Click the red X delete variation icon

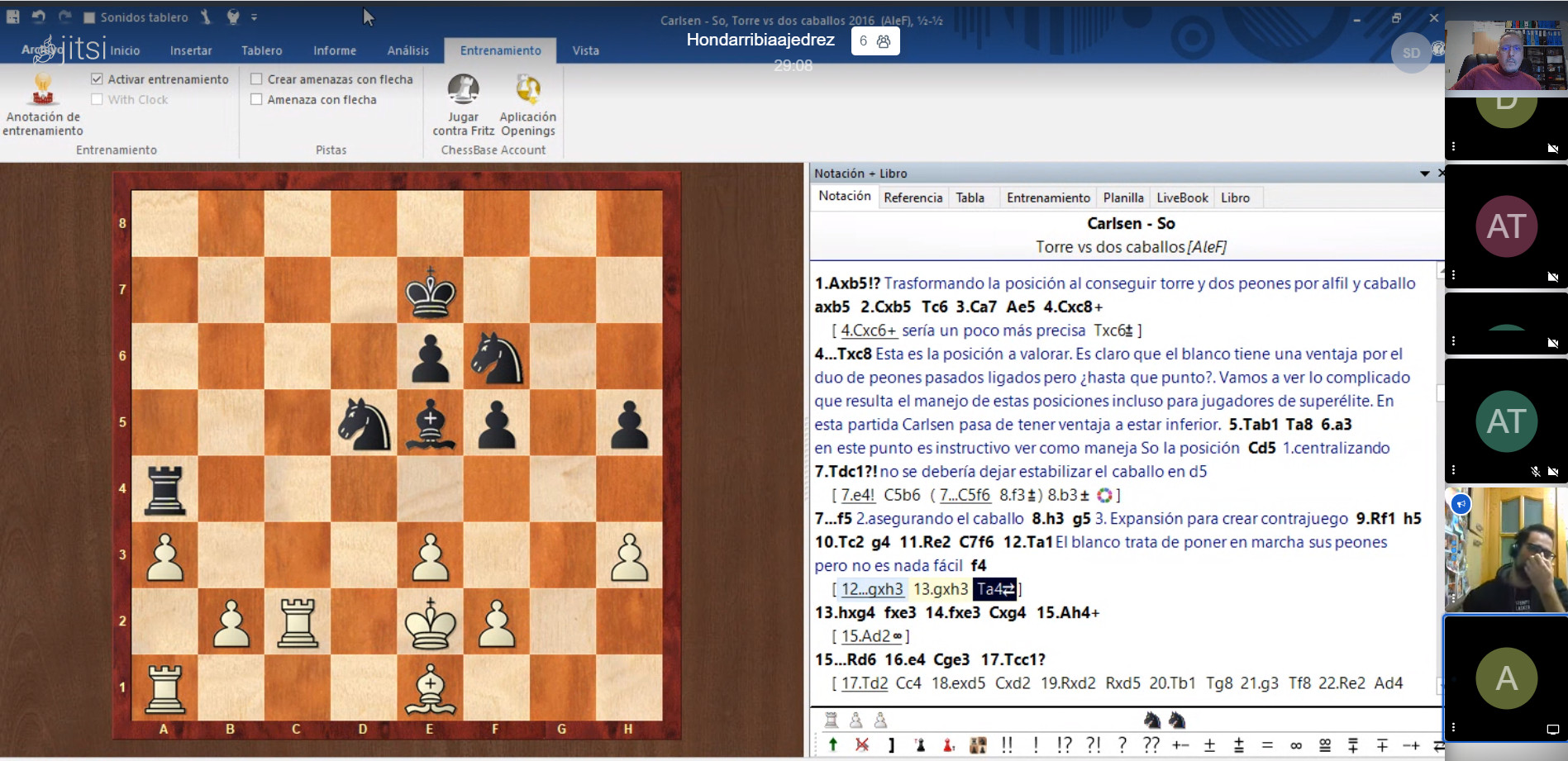862,744
